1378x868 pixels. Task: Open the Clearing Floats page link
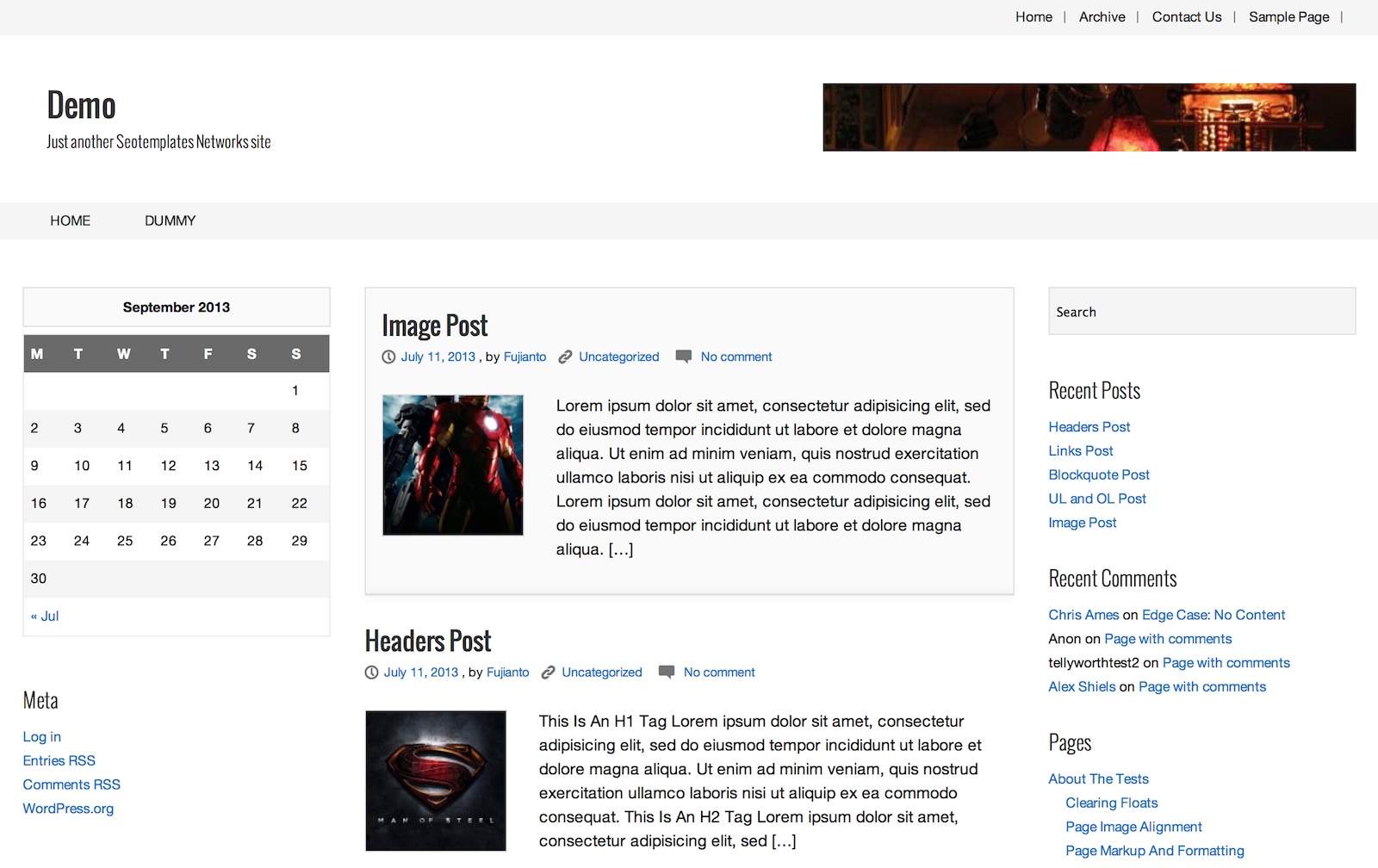point(1111,803)
